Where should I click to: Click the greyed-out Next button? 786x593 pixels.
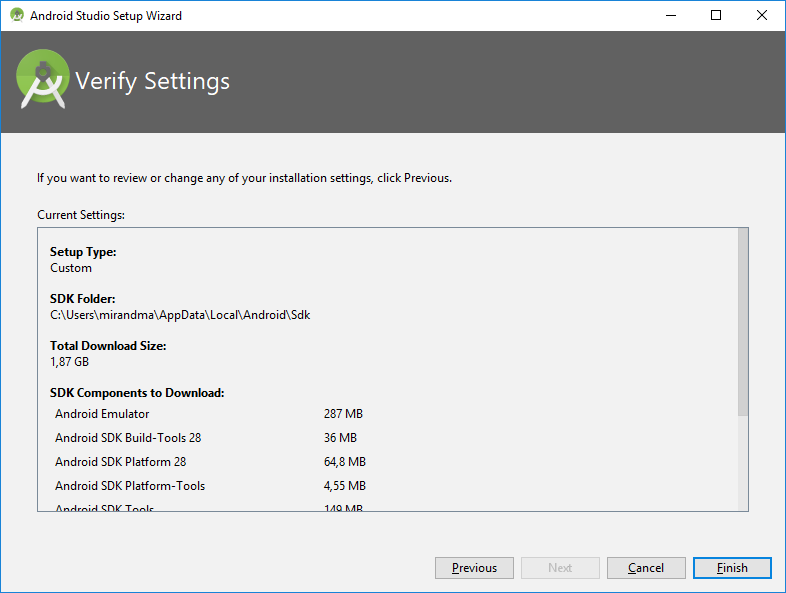coord(560,568)
